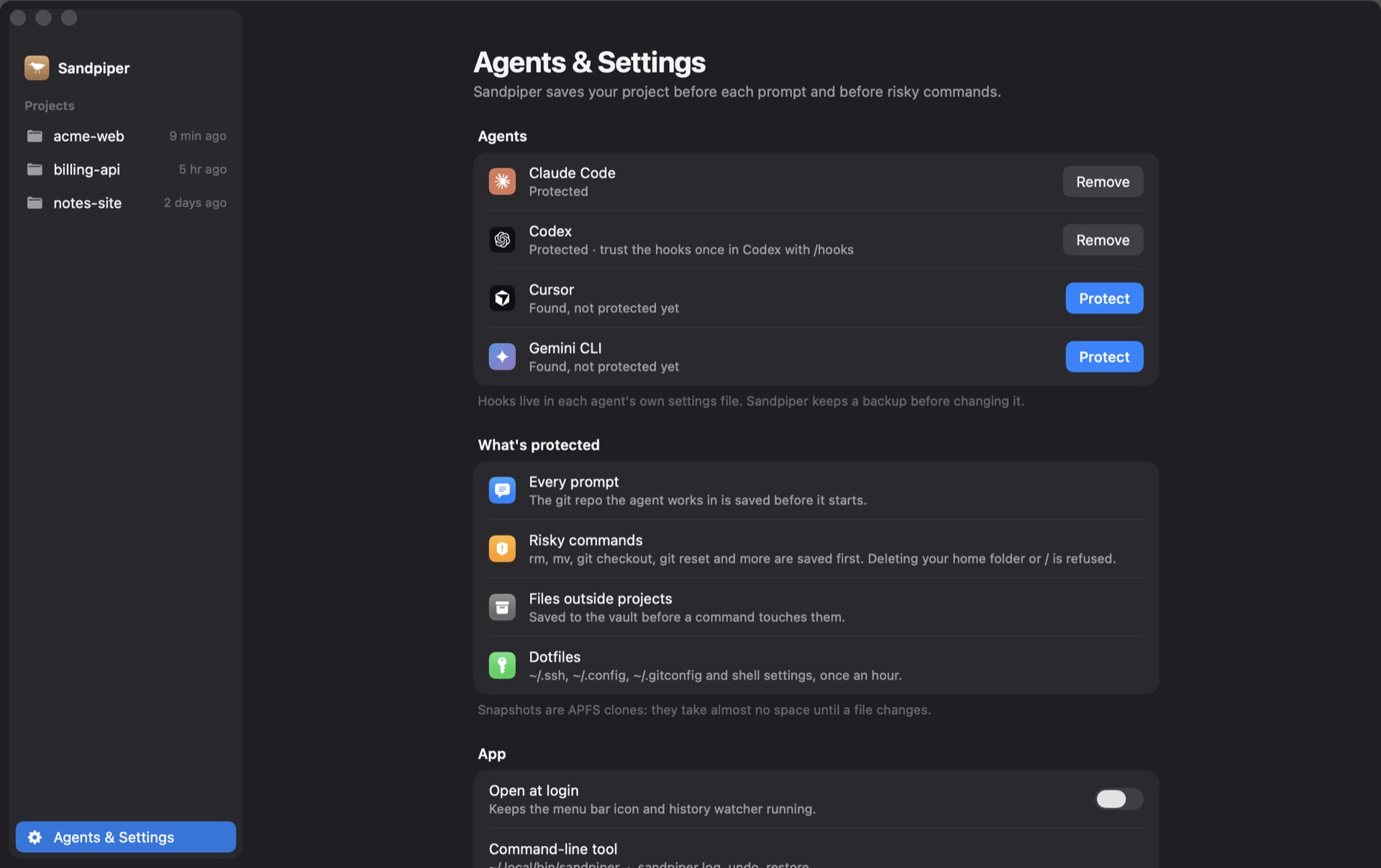
Task: Click the '5 hr ago' timestamp
Action: (203, 170)
